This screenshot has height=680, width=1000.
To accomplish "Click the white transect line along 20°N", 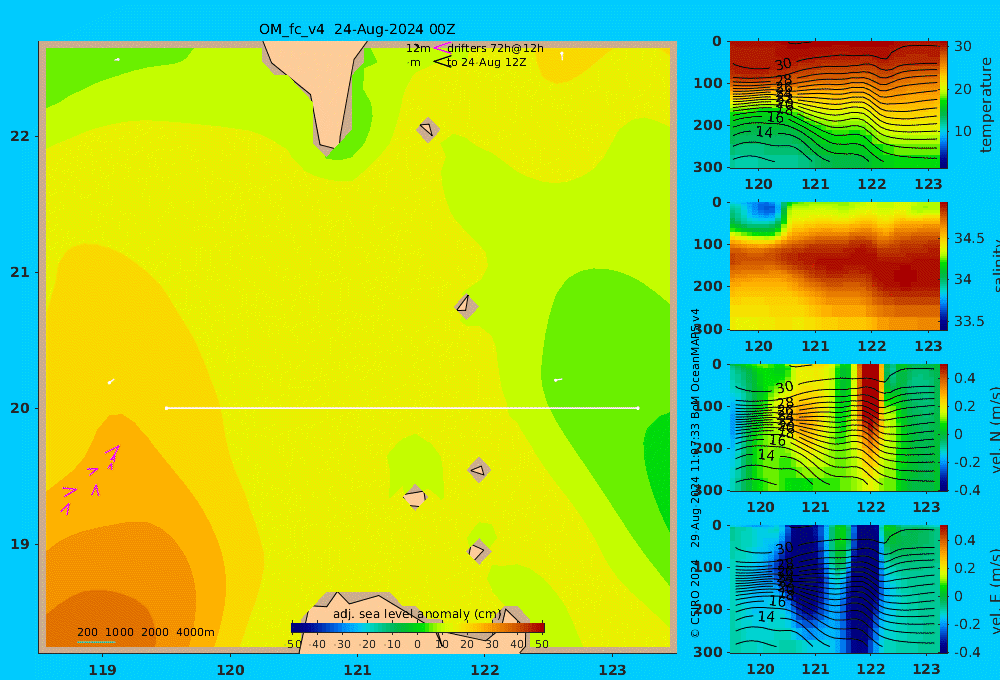I will click(402, 408).
